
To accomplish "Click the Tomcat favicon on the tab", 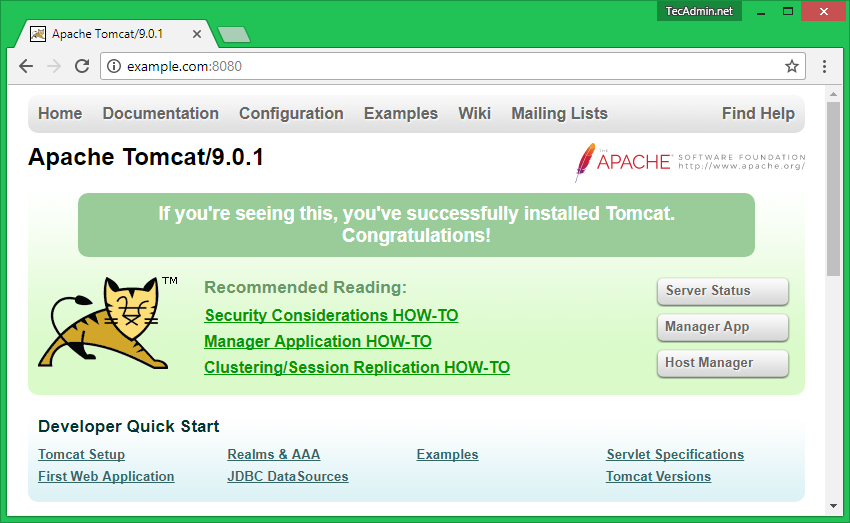I will [38, 34].
